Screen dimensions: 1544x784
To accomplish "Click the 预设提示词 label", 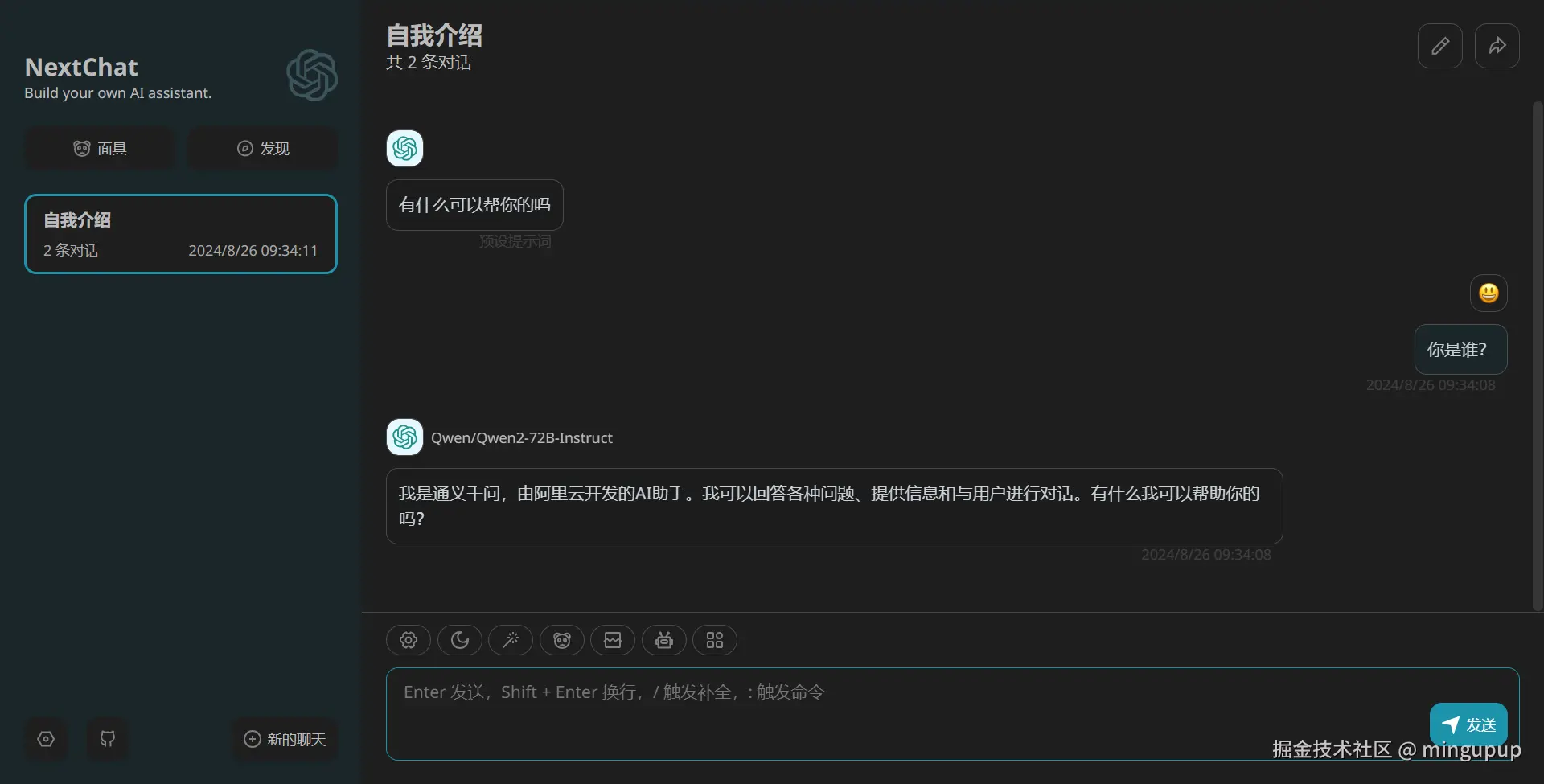I will [x=515, y=241].
